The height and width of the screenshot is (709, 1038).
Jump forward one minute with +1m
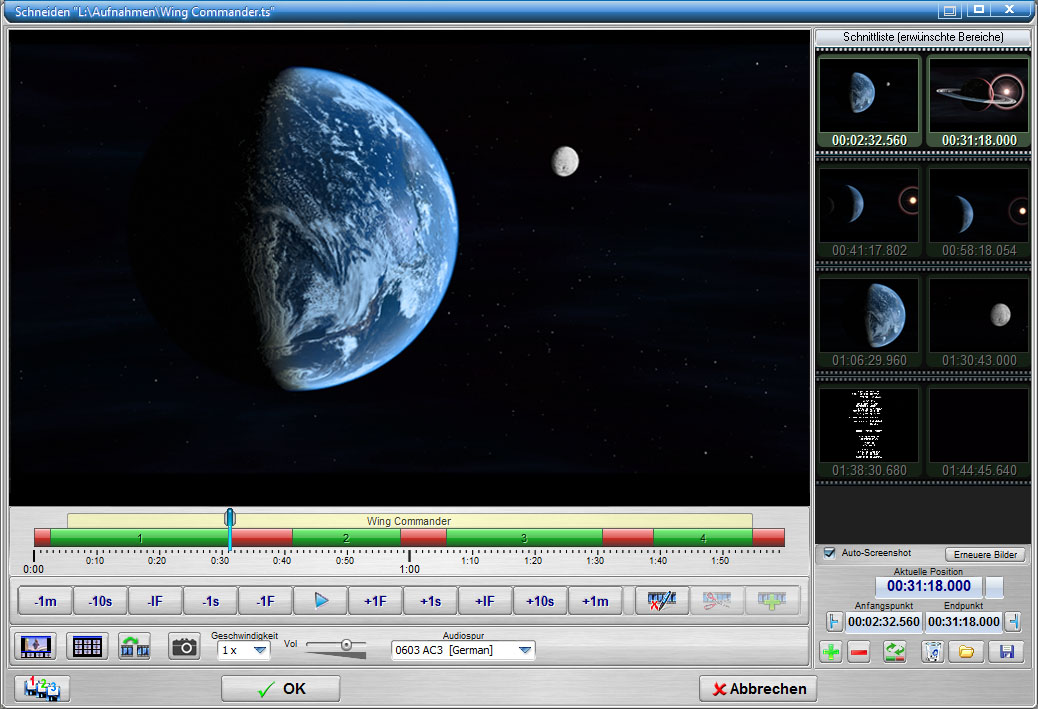click(595, 601)
